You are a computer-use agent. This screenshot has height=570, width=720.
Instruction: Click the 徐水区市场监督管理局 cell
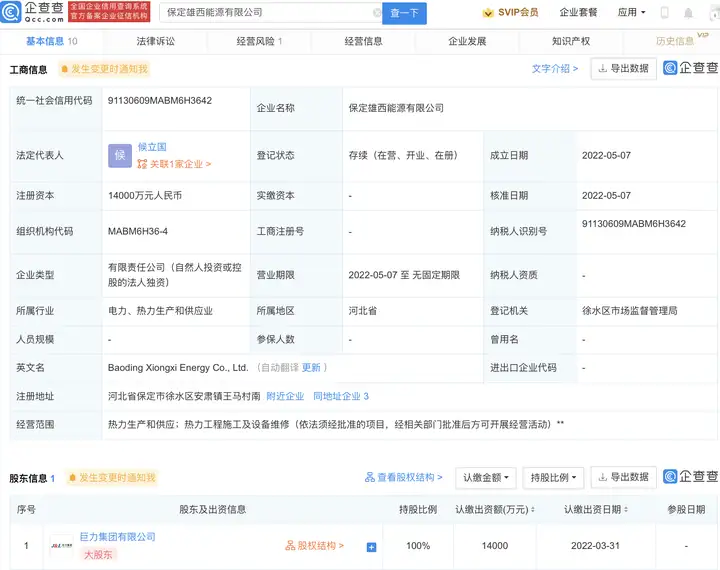[630, 311]
